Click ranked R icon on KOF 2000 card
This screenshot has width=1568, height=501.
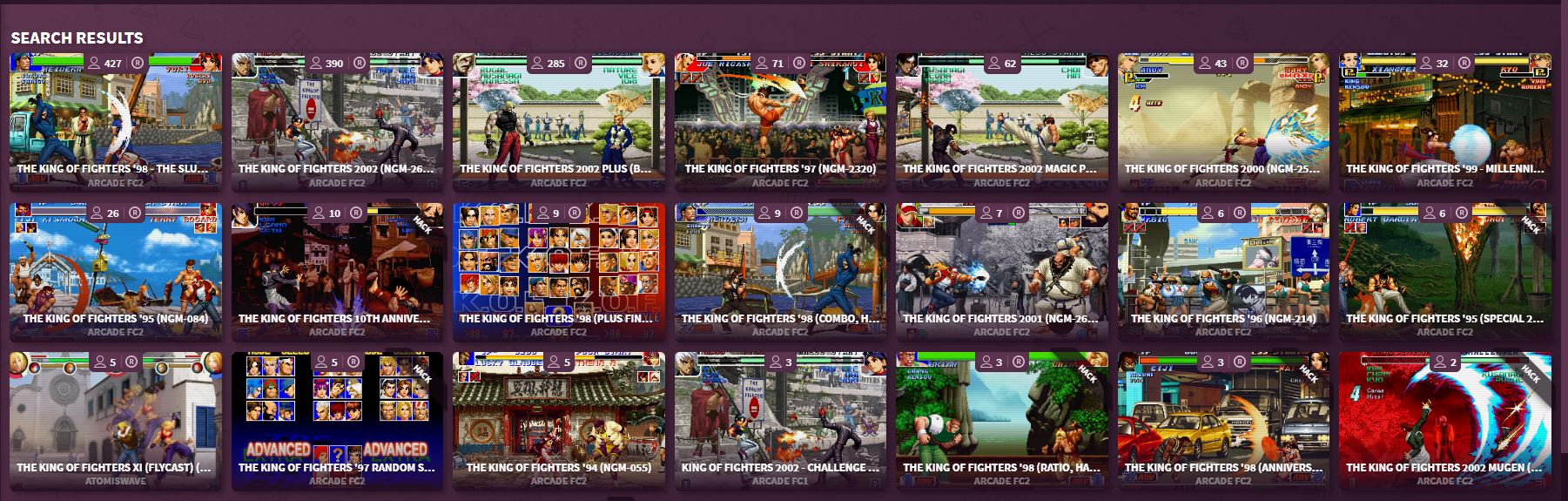point(1242,63)
